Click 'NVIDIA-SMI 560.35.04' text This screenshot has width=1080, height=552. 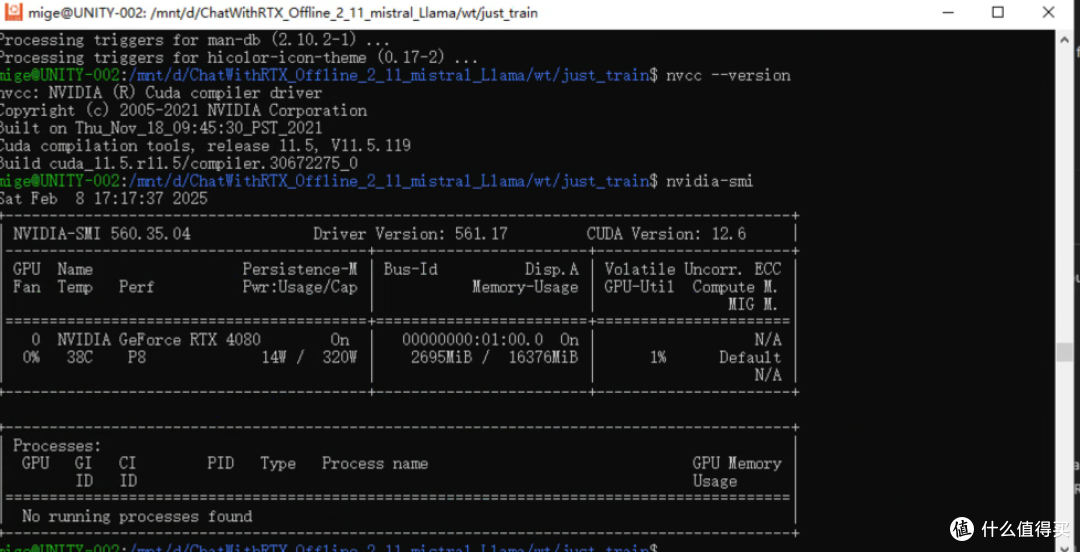tap(102, 234)
